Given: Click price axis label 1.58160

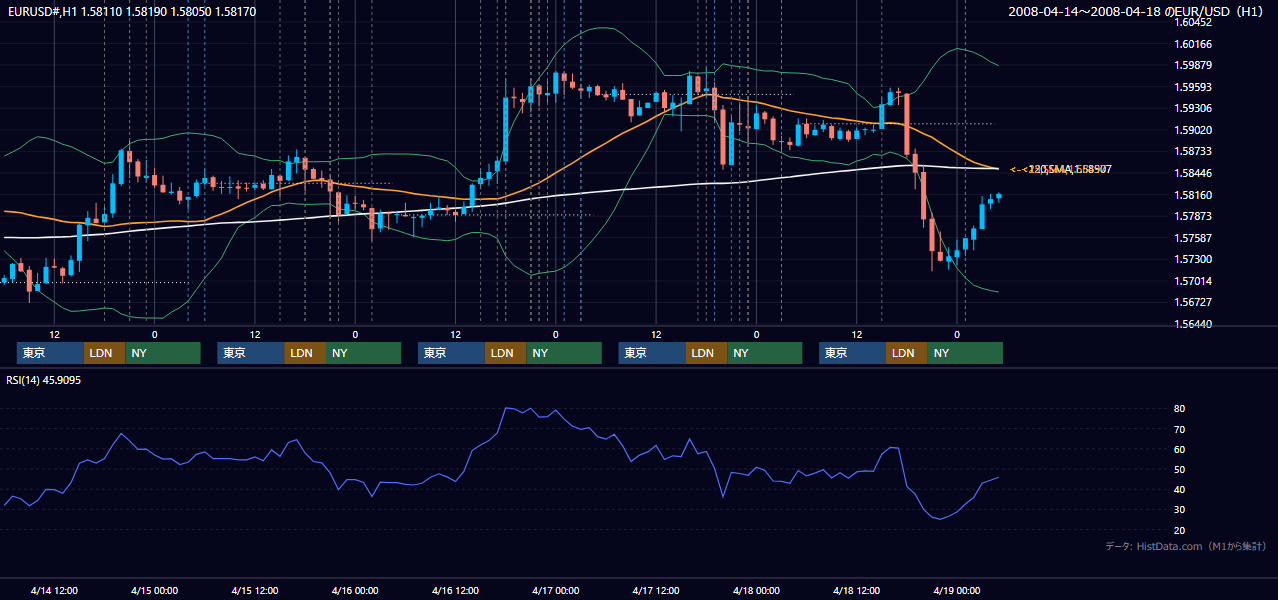Looking at the screenshot, I should tap(1193, 195).
